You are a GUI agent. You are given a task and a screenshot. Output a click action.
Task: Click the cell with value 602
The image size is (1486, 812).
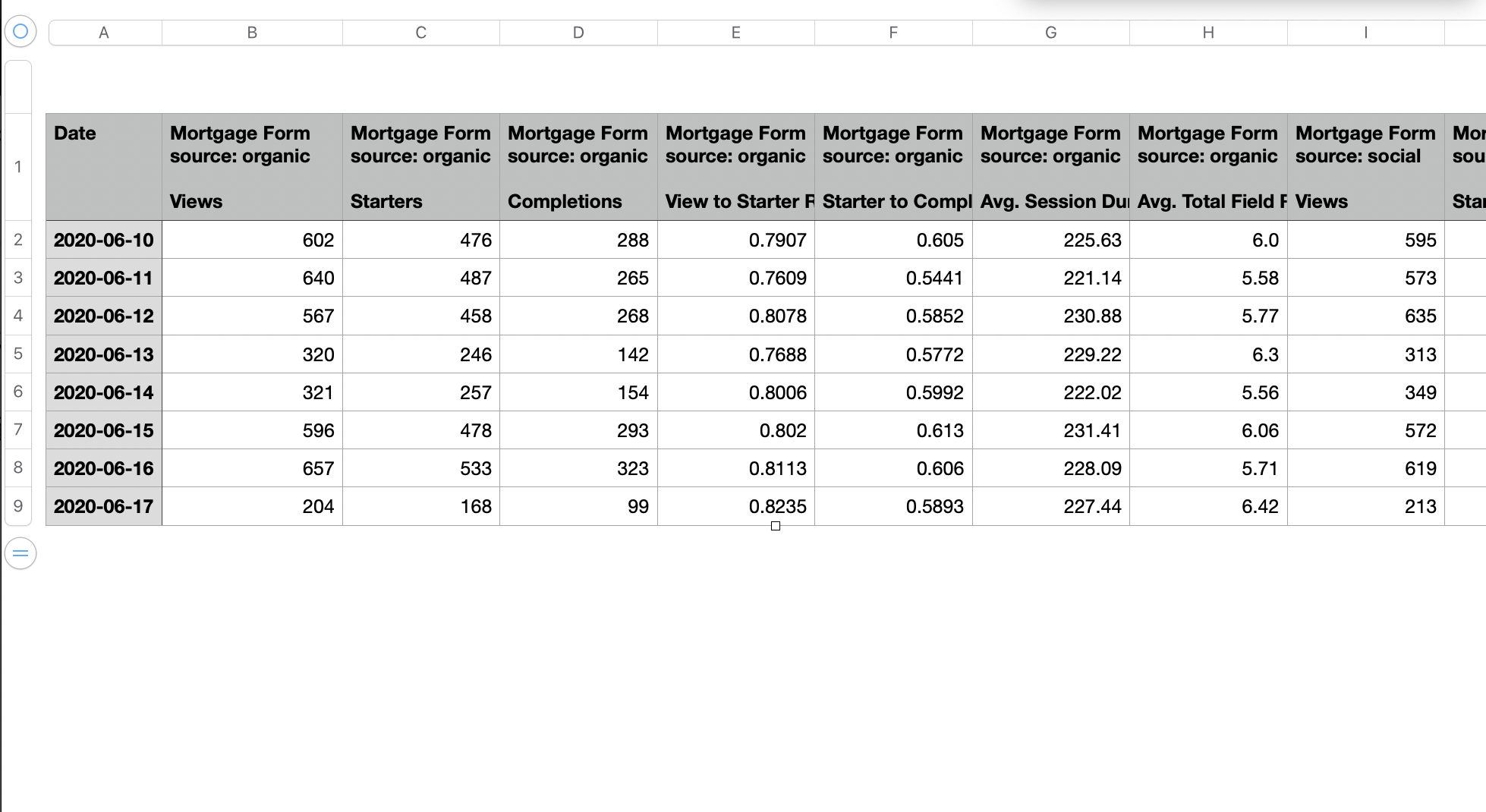[252, 240]
